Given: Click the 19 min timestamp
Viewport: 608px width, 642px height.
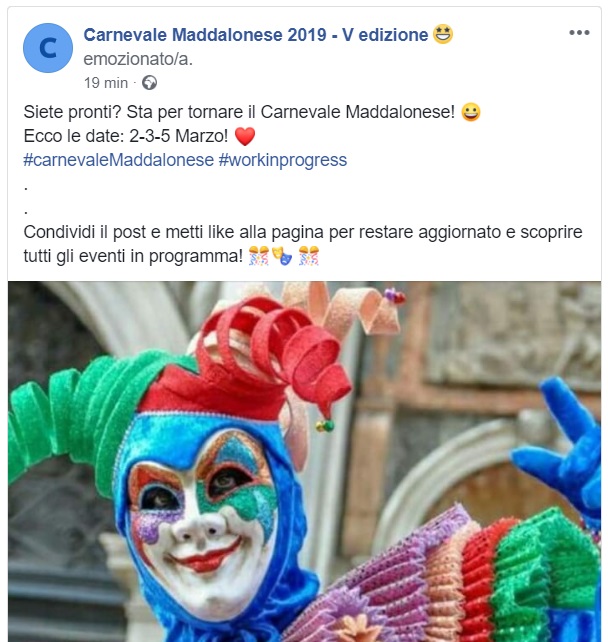Looking at the screenshot, I should pyautogui.click(x=106, y=83).
